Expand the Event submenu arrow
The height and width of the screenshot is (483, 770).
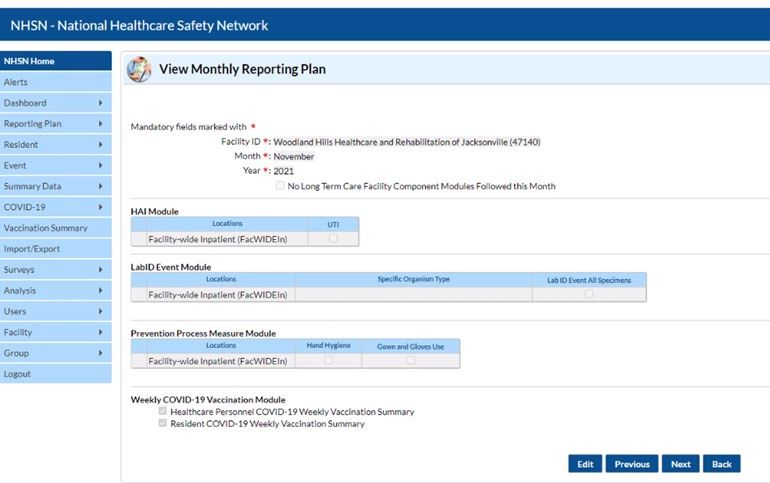pos(100,165)
